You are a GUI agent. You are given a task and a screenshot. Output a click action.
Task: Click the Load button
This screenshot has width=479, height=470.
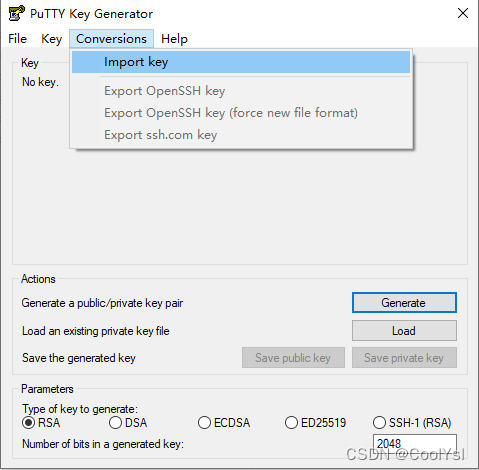(x=404, y=331)
